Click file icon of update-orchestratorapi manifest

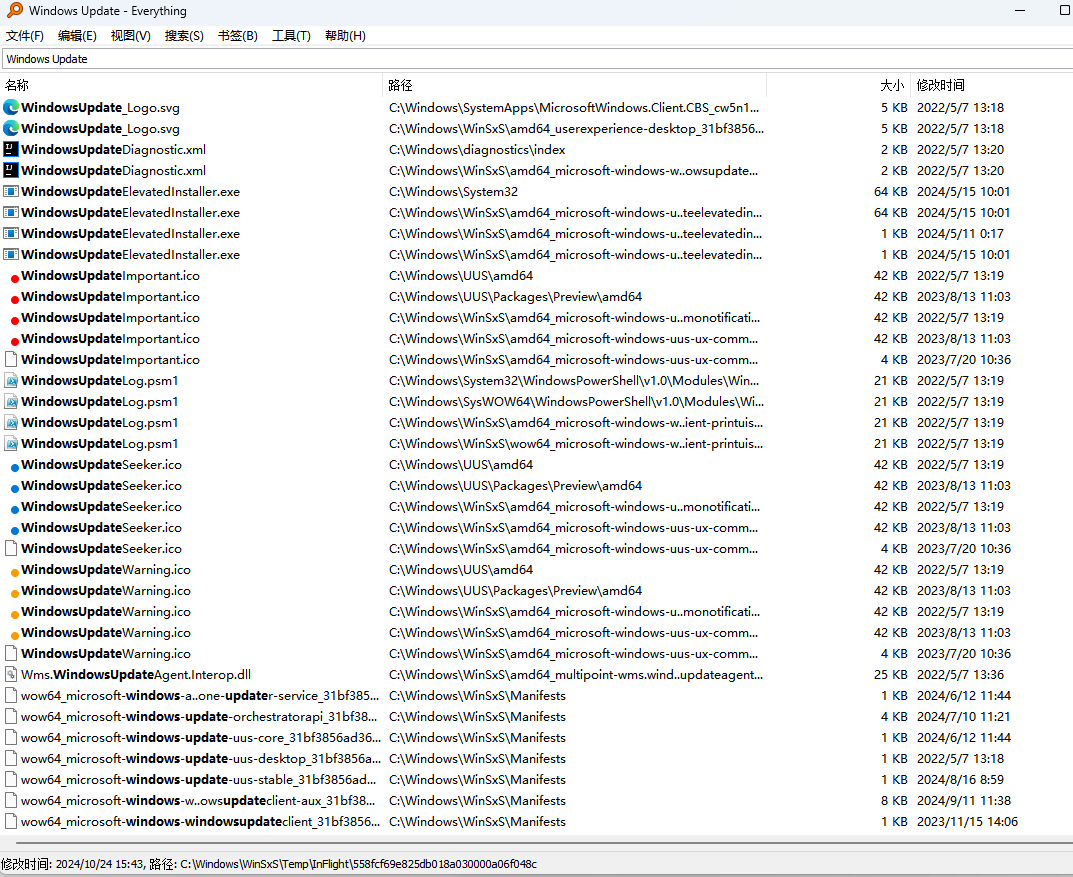(x=11, y=716)
